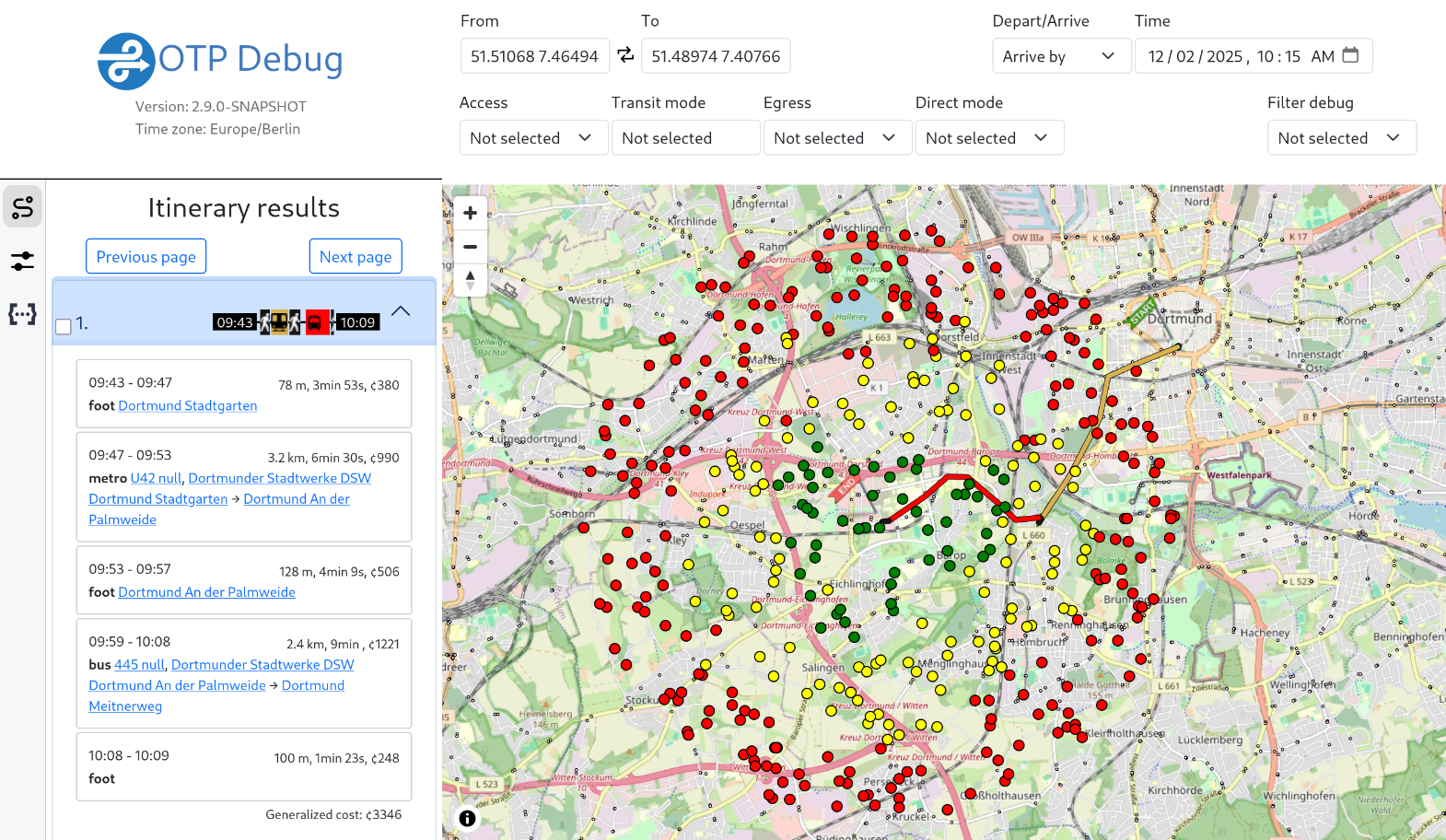Click the metro leg icon in itinerary 1
This screenshot has height=840, width=1446.
click(279, 322)
